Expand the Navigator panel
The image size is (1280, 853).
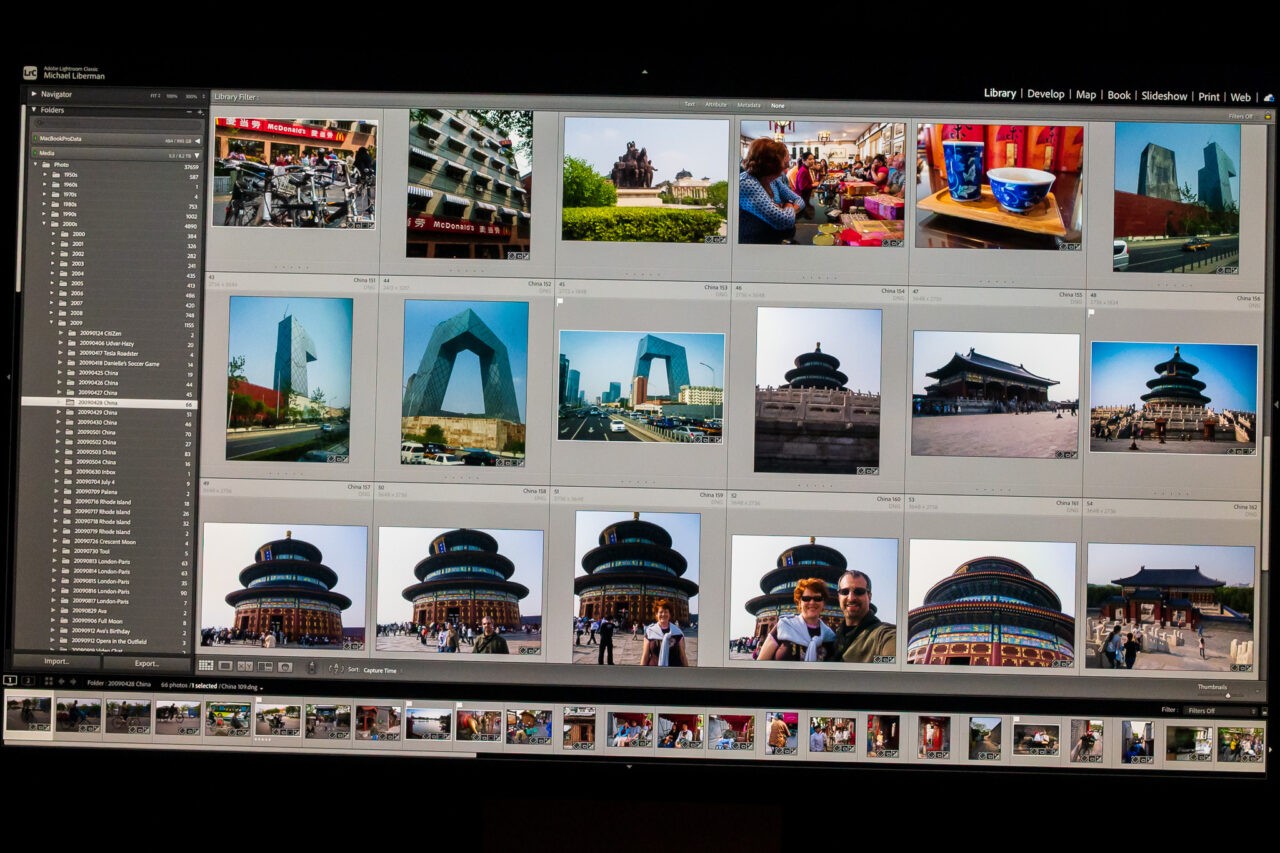tap(33, 94)
